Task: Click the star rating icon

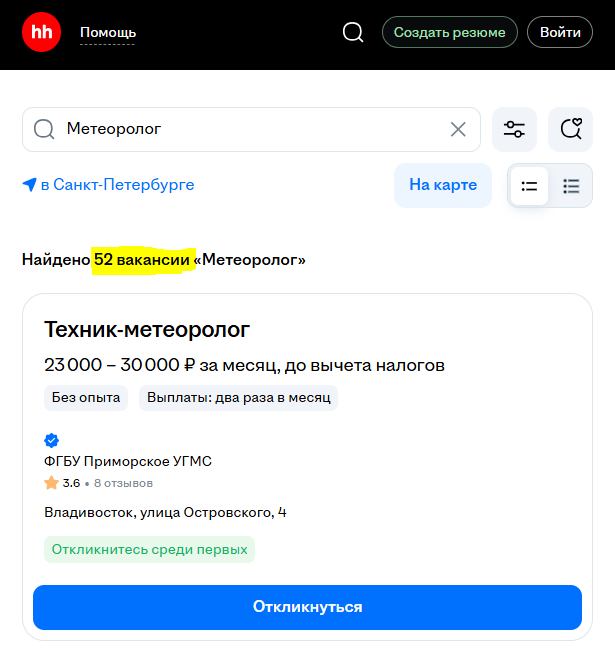Action: pos(52,483)
